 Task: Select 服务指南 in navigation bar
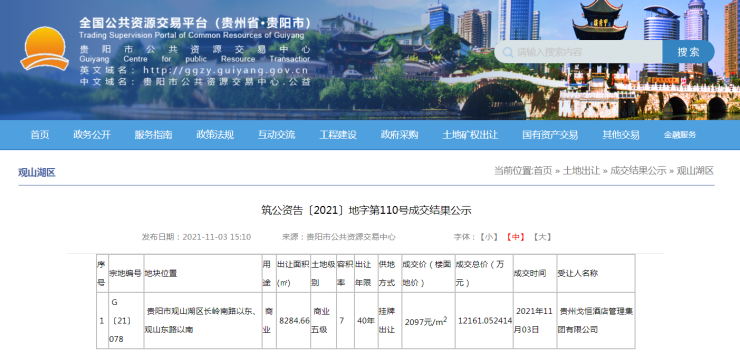tap(153, 135)
